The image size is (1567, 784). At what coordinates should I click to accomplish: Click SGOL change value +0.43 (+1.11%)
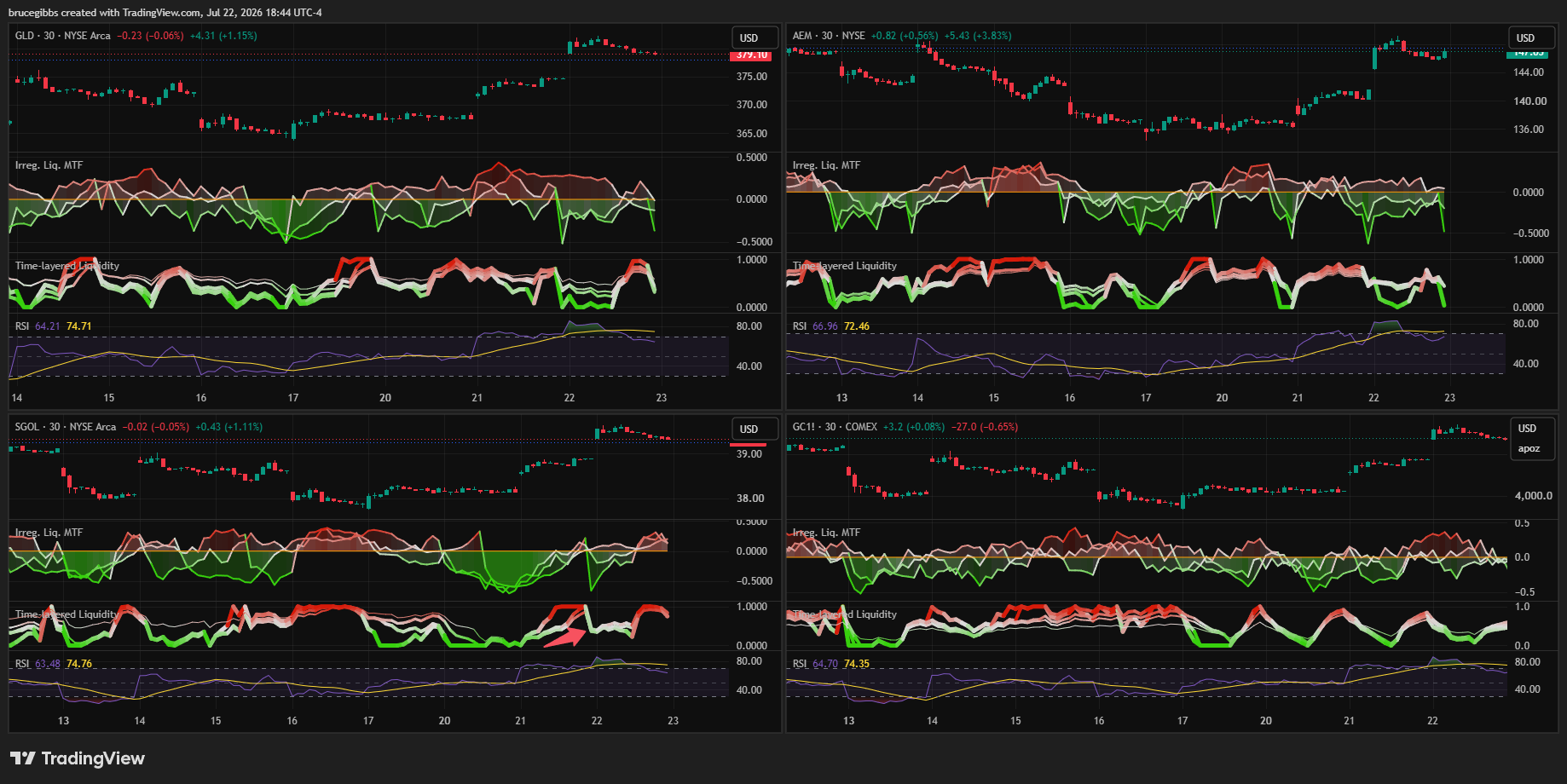[x=229, y=427]
